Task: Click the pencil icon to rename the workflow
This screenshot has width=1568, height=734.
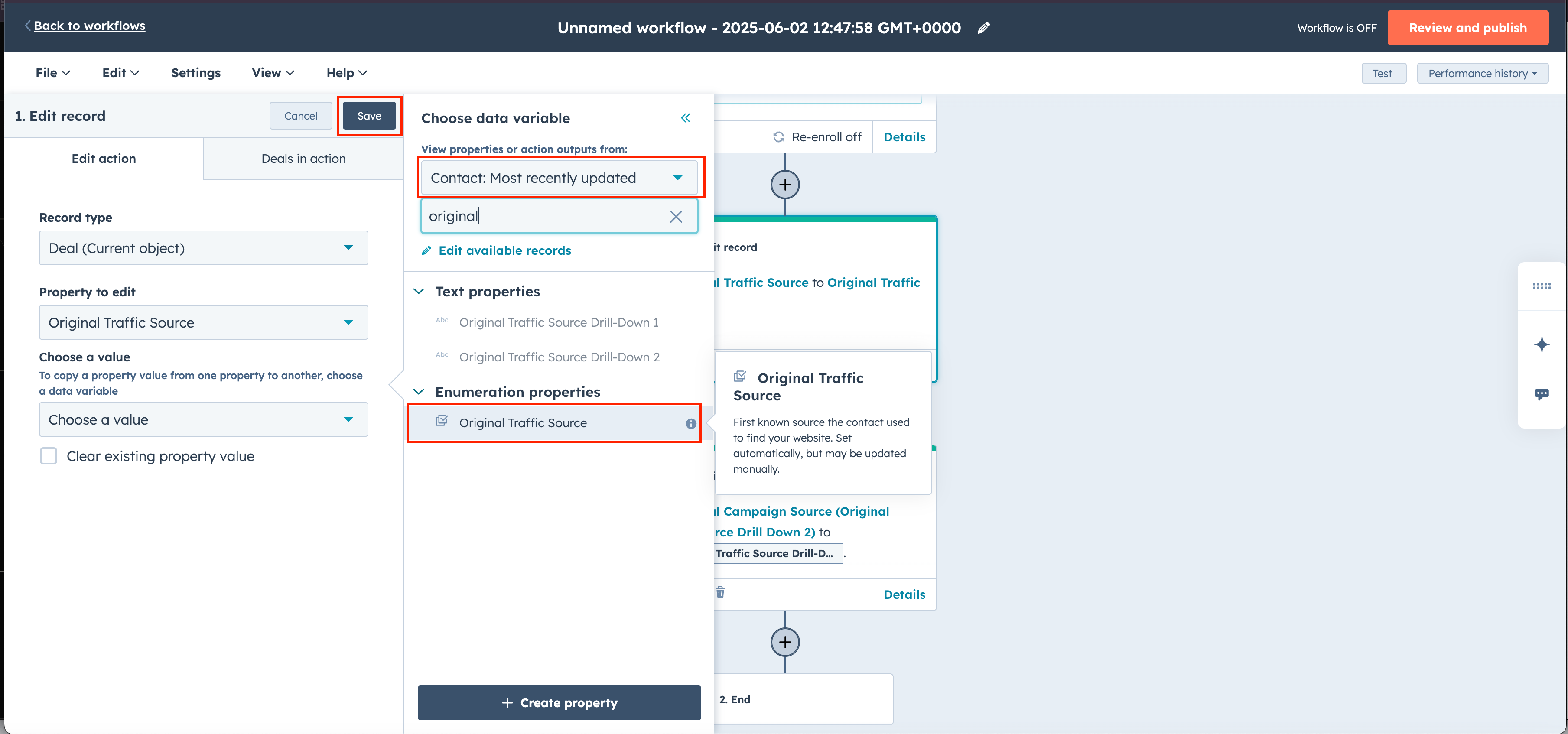Action: tap(983, 28)
